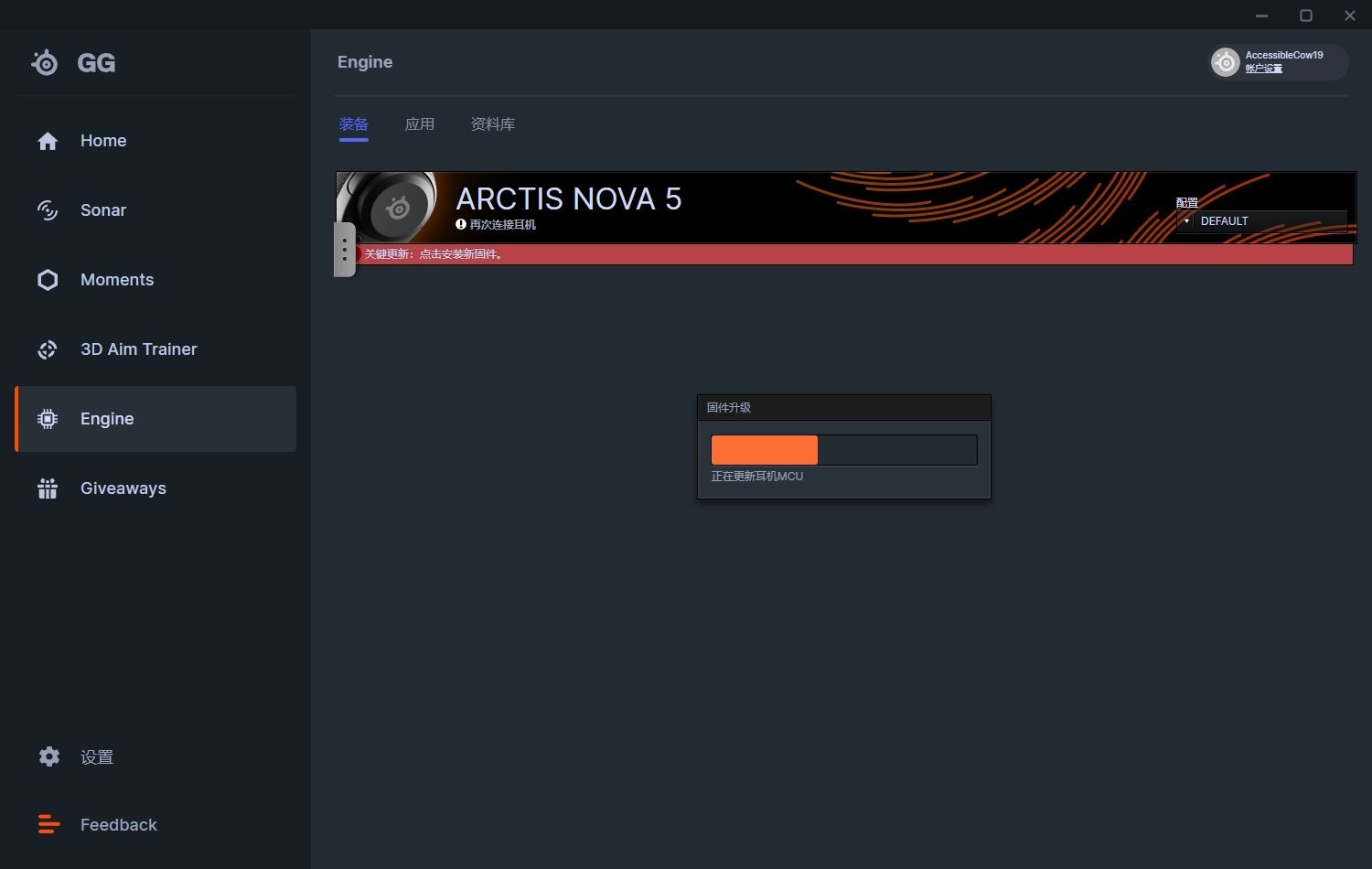Open Moments via the hexagon icon
Screen dimensions: 1372x869
click(48, 280)
